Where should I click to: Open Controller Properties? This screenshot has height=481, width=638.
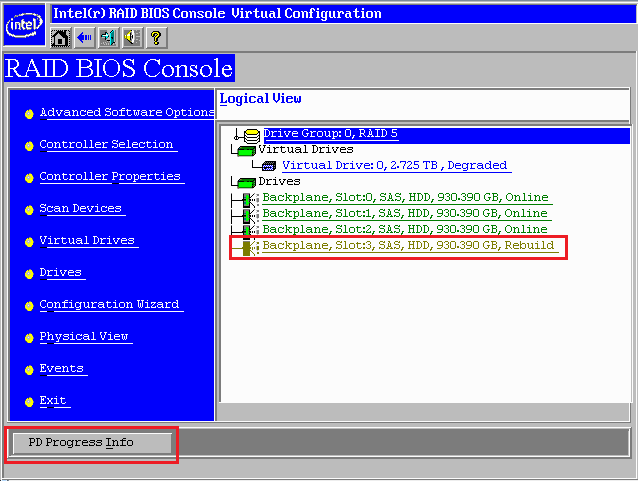[110, 177]
